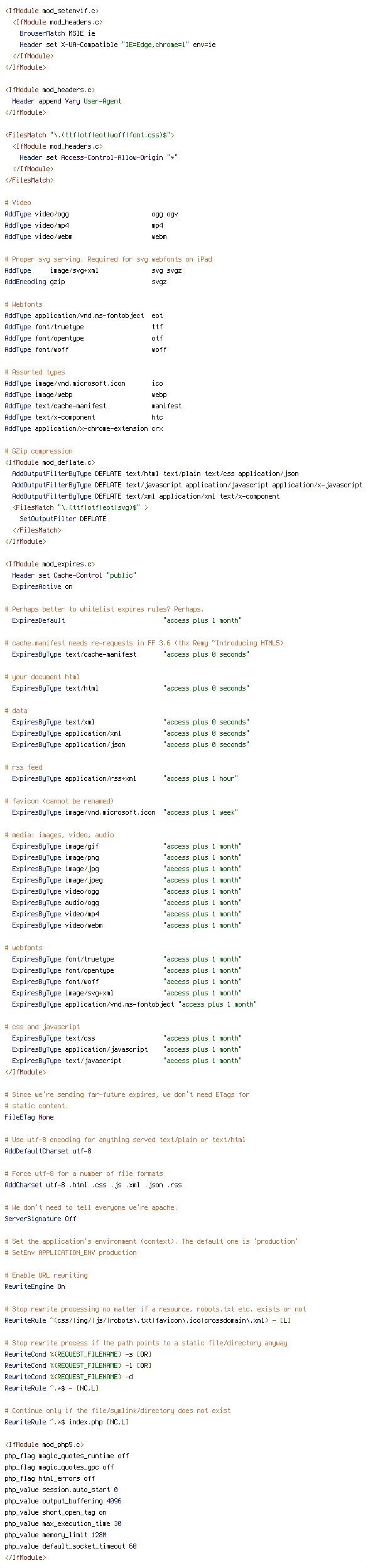Viewport: 368px width, 1568px height.
Task: Click the "AddType application/x-chrome-extension crx" line
Action: point(84,428)
